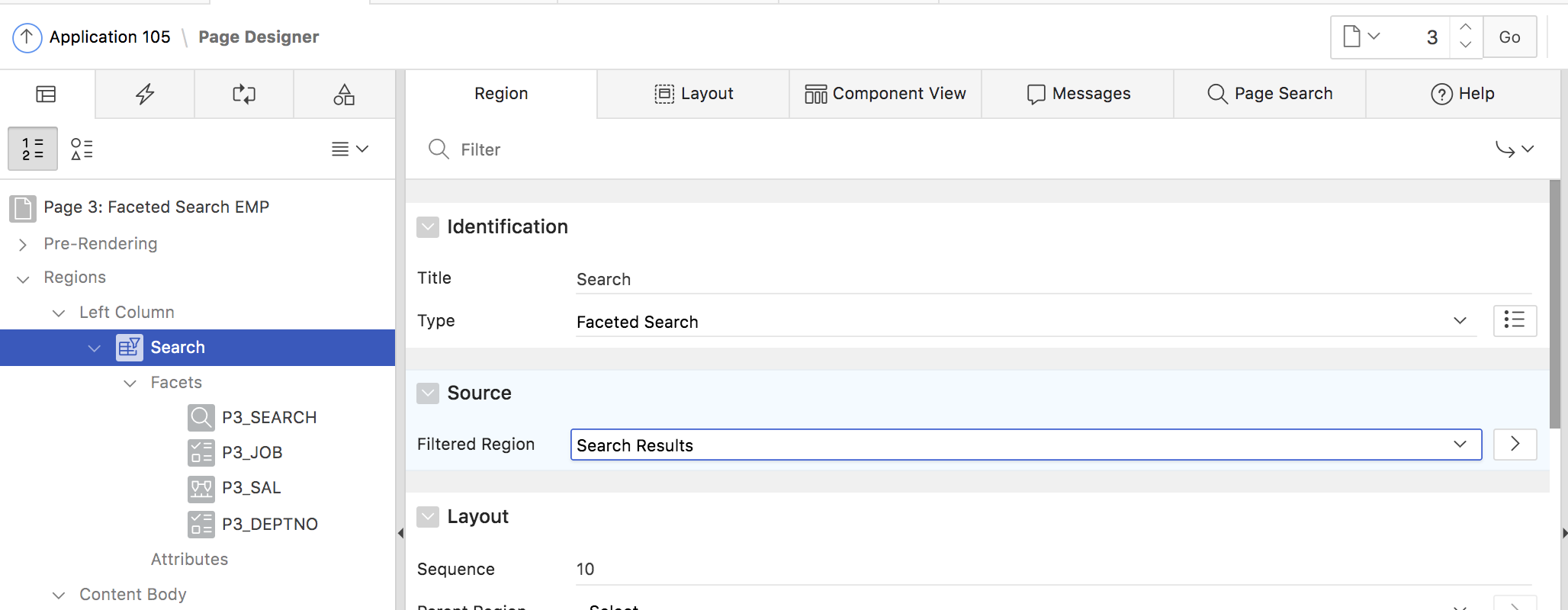
Task: Collapse the Search region node
Action: tap(95, 348)
